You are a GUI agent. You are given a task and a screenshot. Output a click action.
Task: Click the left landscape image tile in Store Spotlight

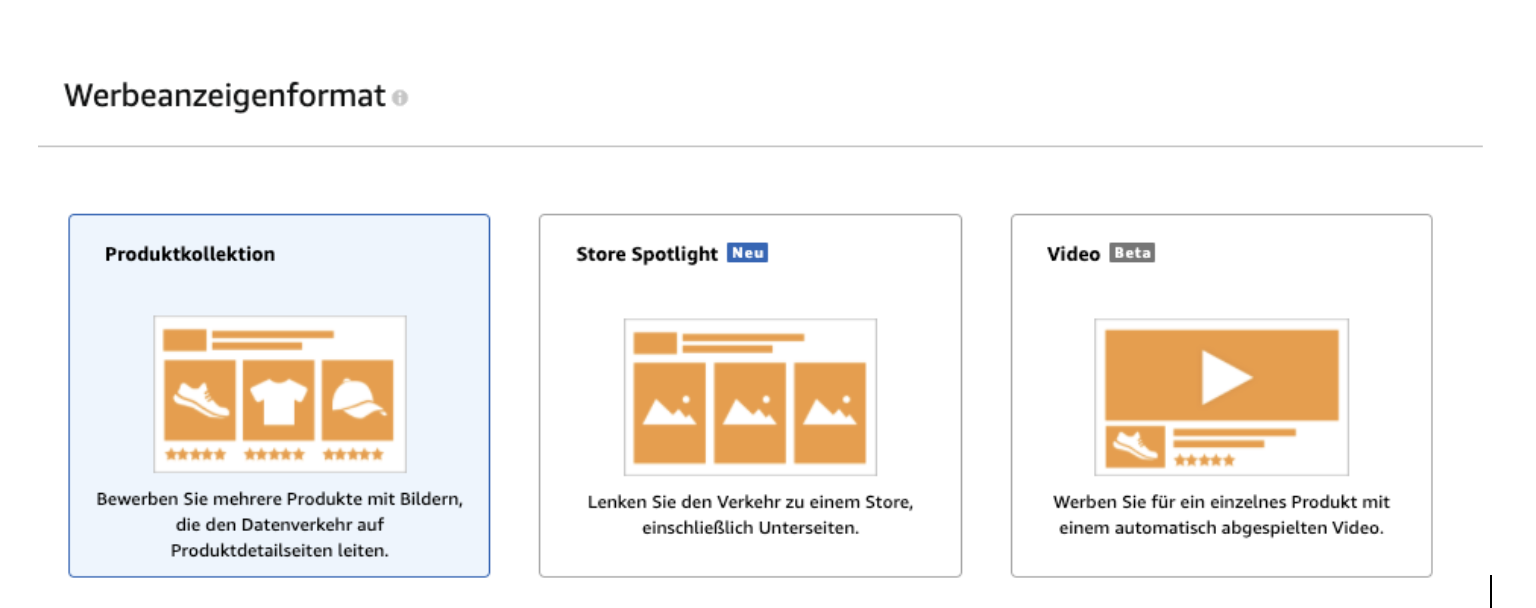click(669, 412)
